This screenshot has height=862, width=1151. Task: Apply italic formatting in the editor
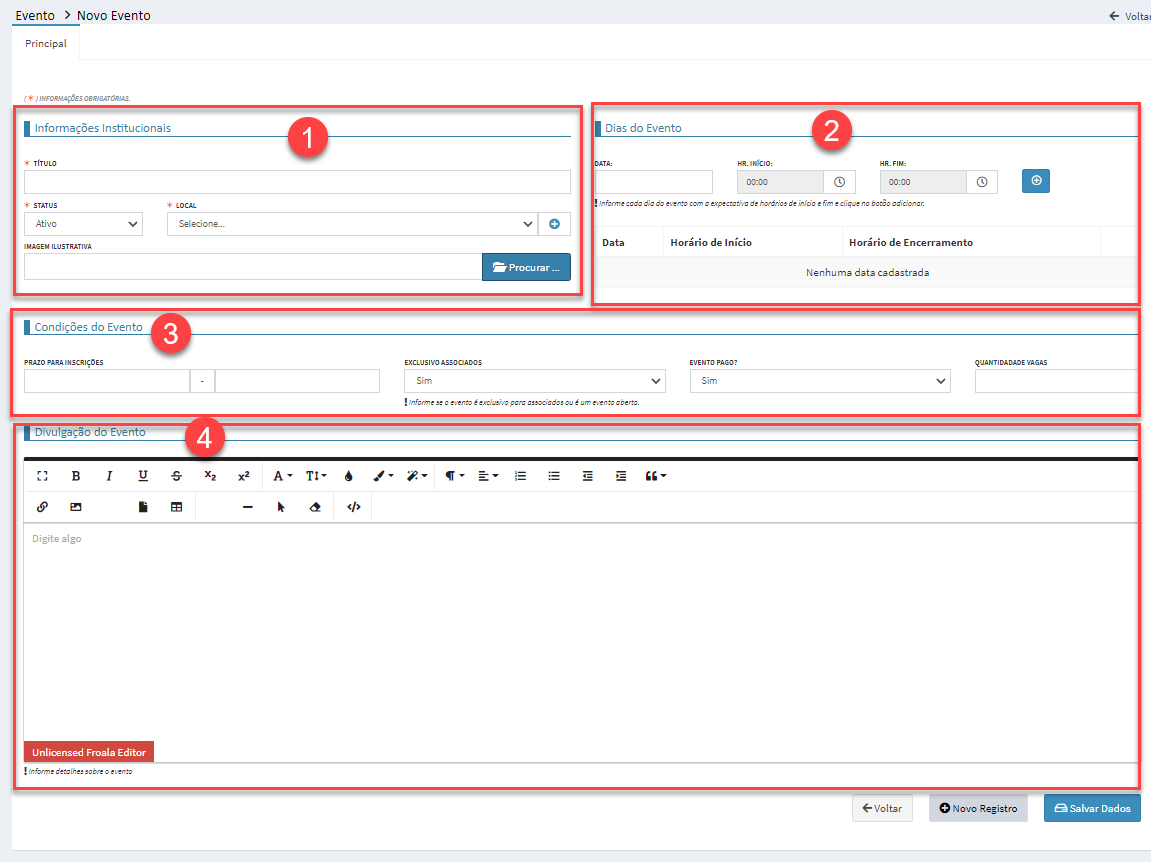(x=110, y=476)
